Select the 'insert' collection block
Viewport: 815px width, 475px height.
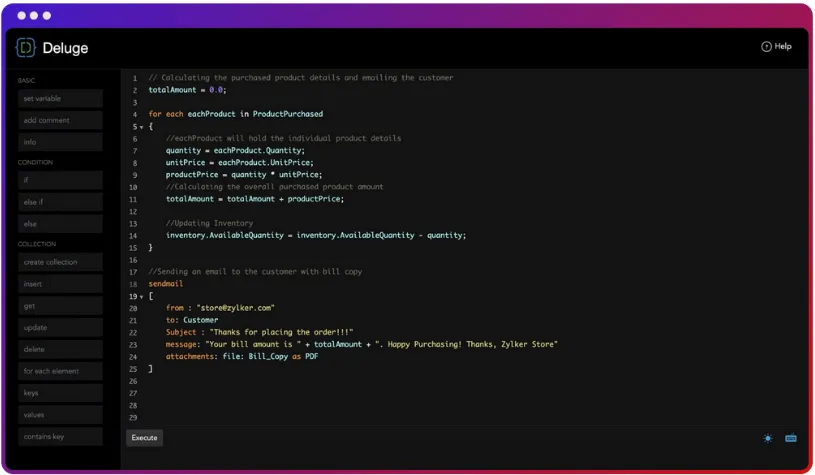(x=60, y=284)
